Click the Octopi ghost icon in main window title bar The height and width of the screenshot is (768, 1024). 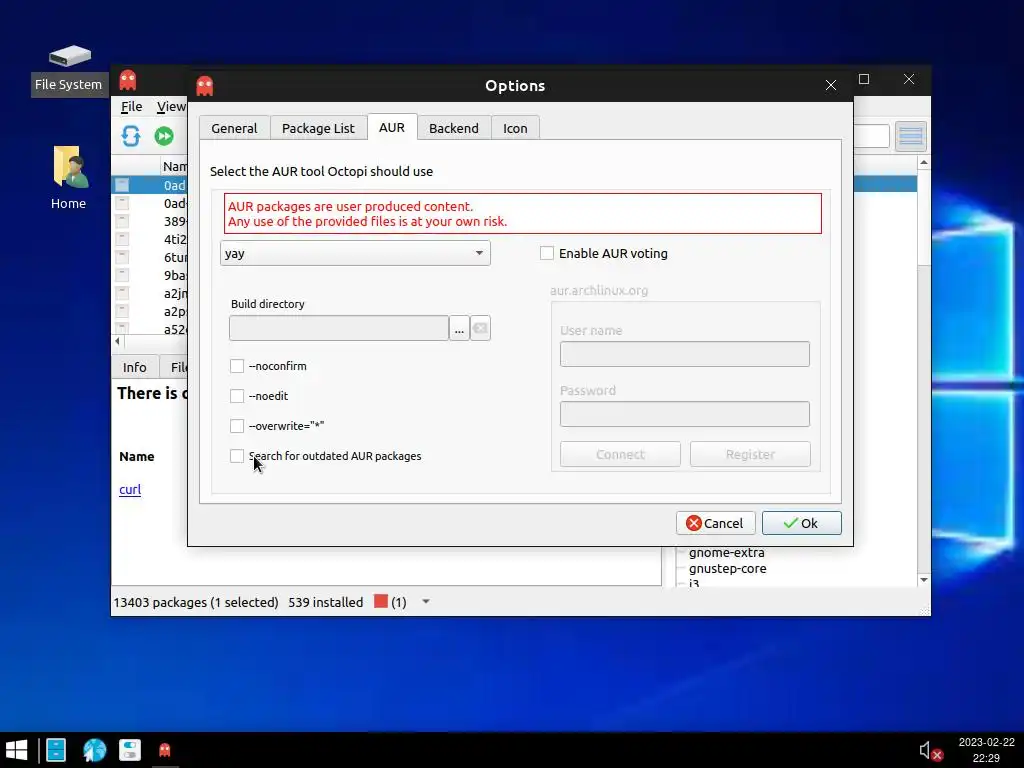[x=128, y=80]
